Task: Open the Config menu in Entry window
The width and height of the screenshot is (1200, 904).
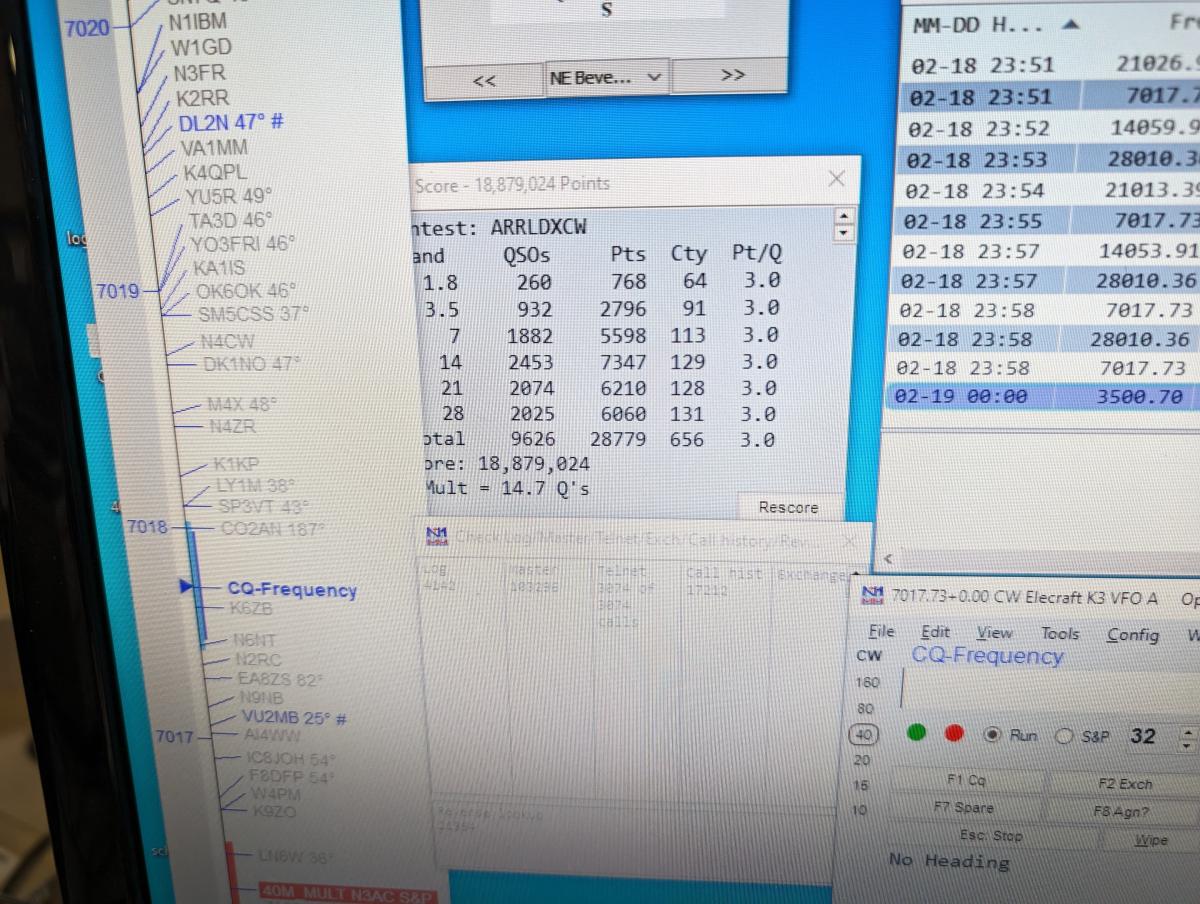Action: (1132, 635)
